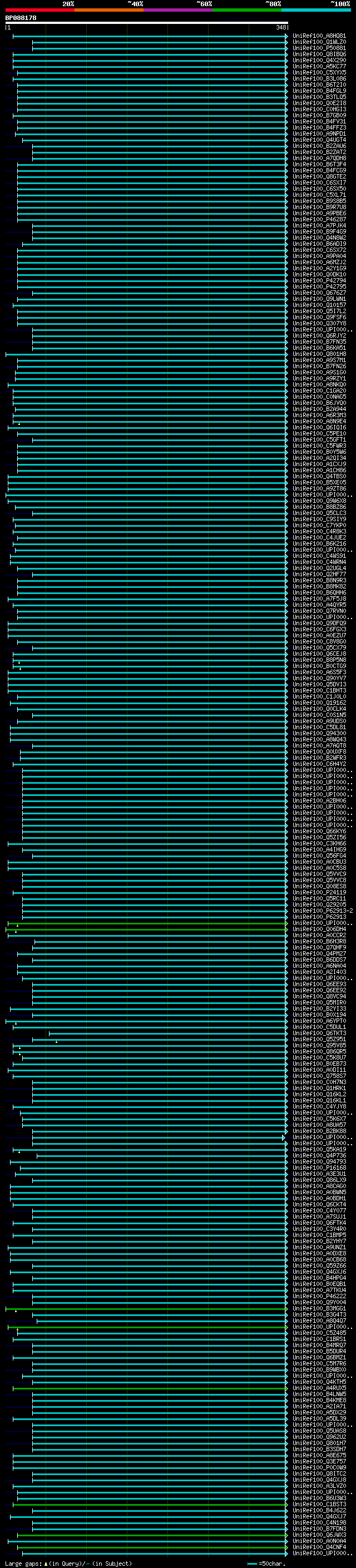Screen dimensions: 356x1568
Task: Click the green alignment bar for A4RUX5
Action: point(150,1388)
